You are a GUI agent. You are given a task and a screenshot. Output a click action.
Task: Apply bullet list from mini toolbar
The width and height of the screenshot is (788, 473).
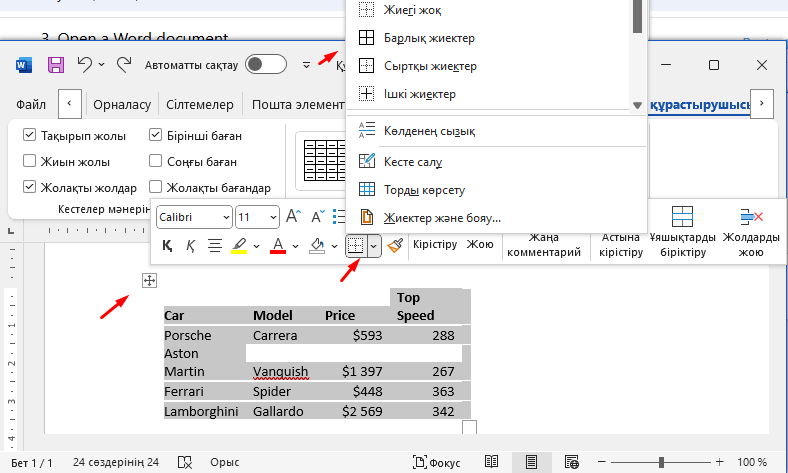[x=339, y=217]
